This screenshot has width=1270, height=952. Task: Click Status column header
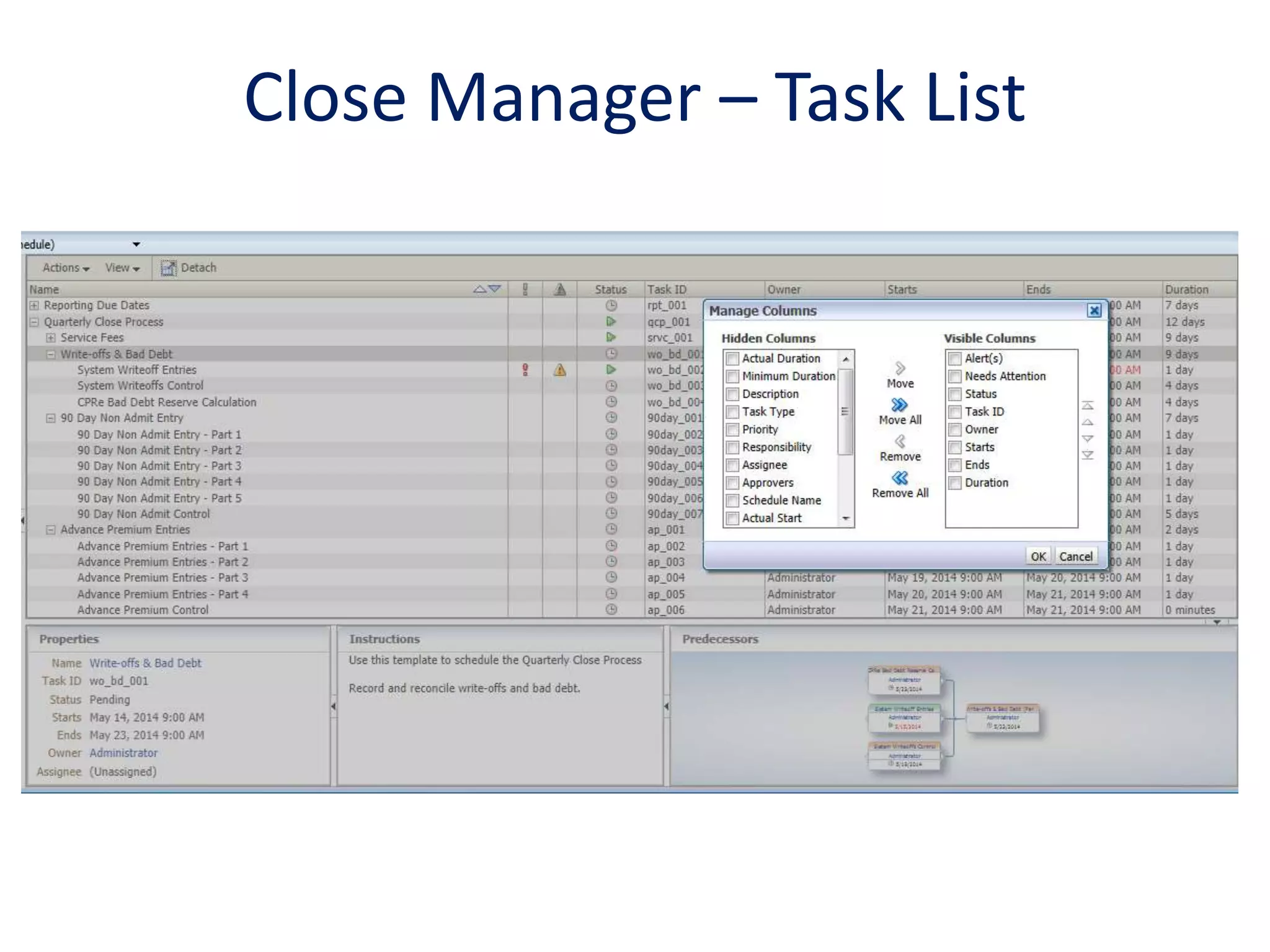pos(611,289)
